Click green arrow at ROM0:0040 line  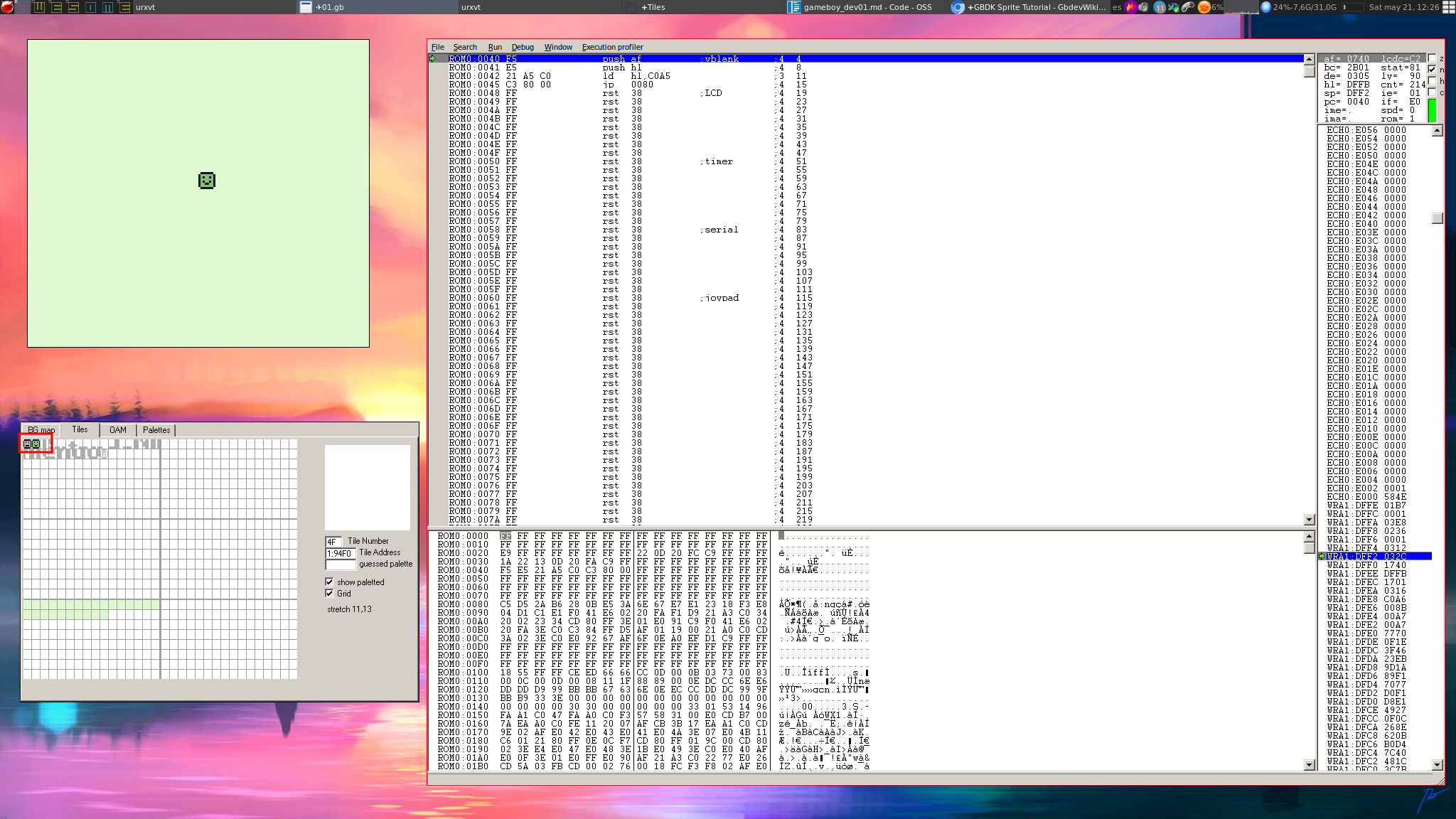433,59
